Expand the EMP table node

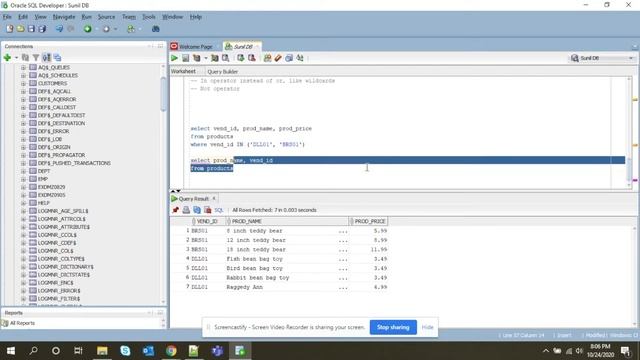pos(23,179)
